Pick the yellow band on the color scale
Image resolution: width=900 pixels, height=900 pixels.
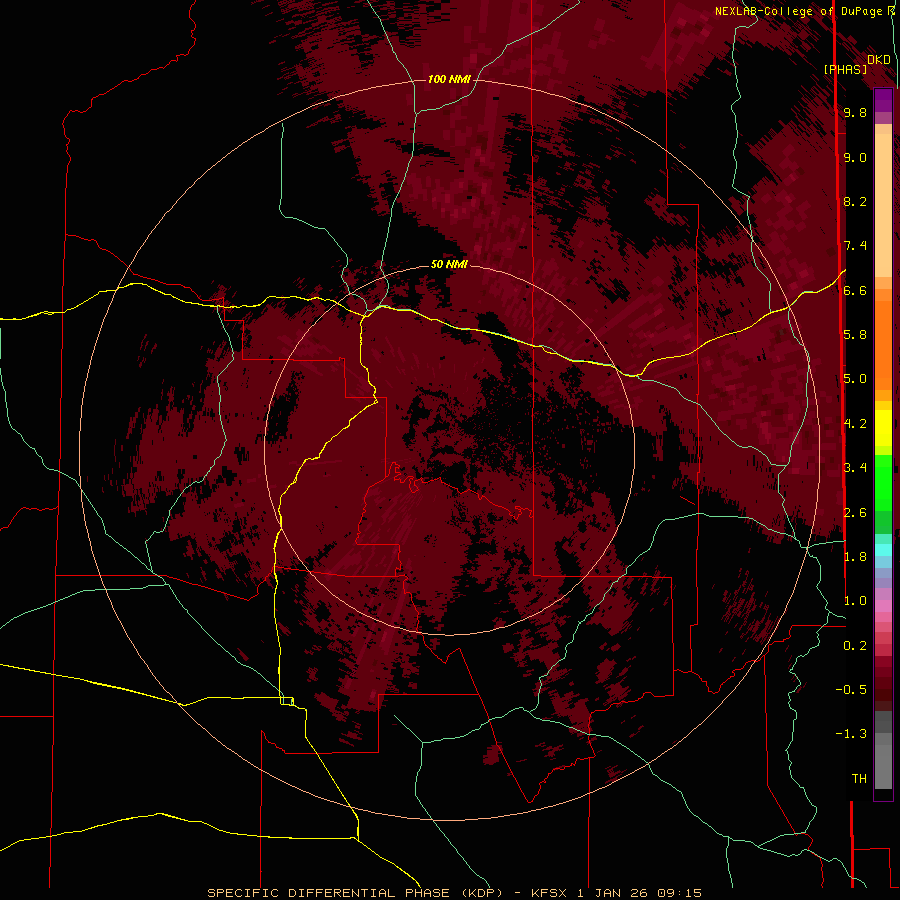pos(883,428)
